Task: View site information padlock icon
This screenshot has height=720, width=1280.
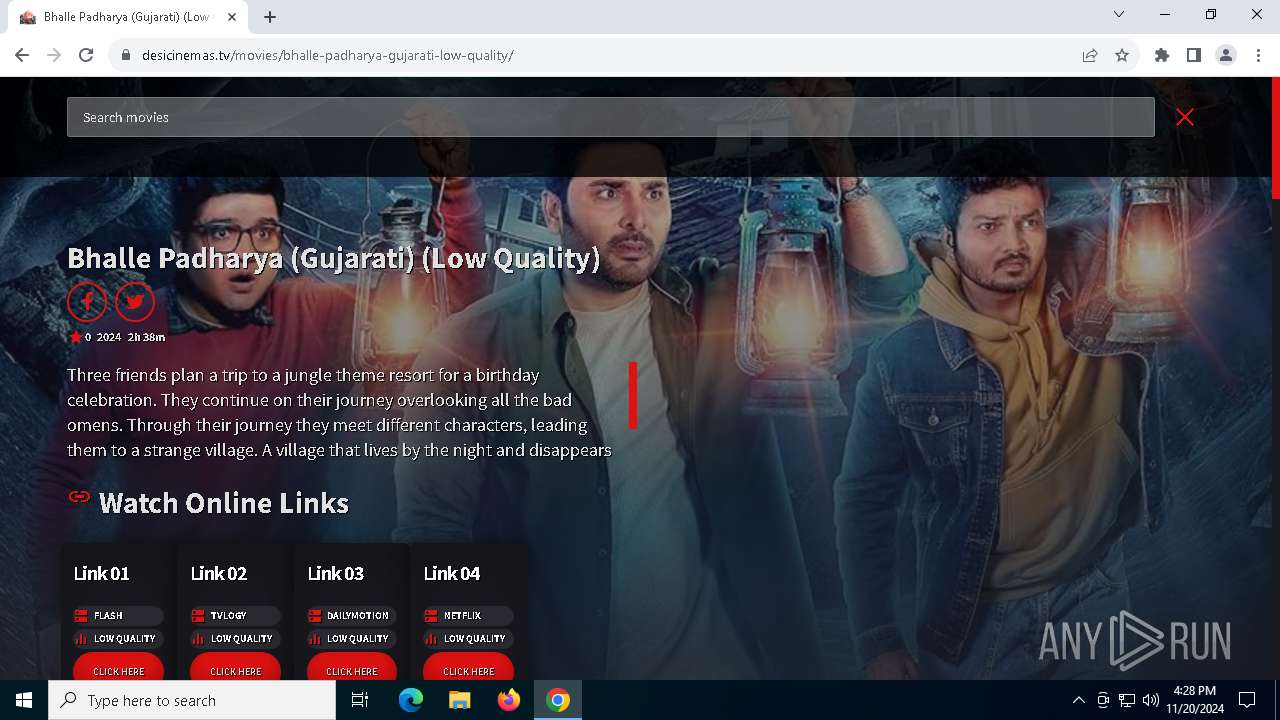Action: click(x=125, y=55)
